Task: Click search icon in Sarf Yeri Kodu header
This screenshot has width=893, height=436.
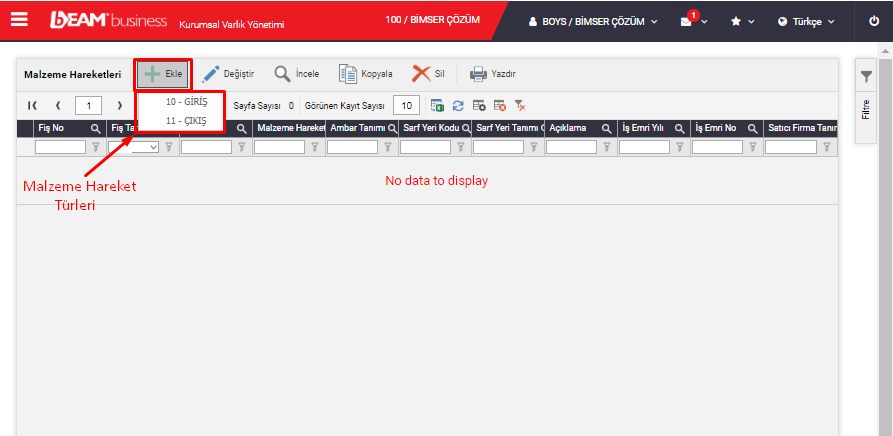Action: pyautogui.click(x=466, y=129)
